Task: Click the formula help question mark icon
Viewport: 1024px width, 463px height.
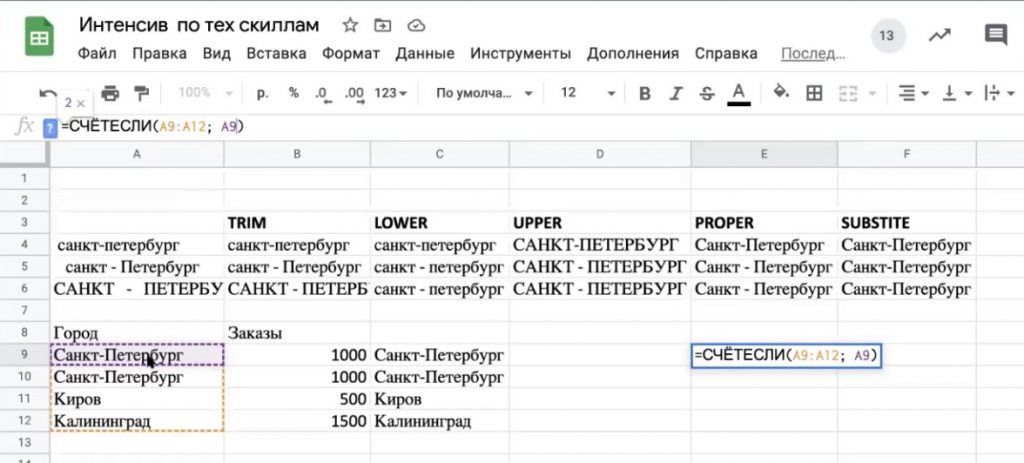Action: click(x=50, y=127)
